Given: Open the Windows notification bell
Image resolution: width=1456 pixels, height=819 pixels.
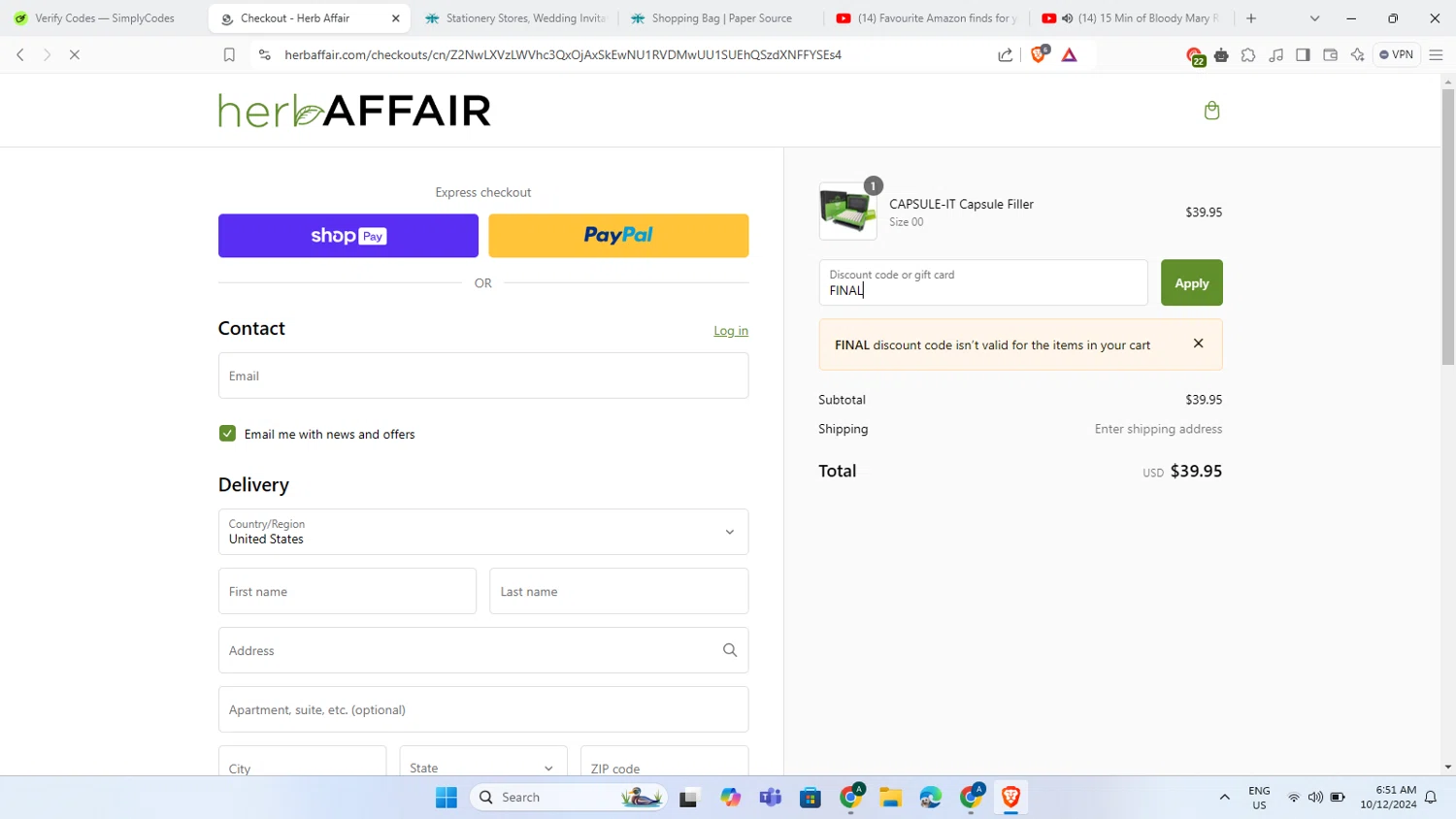Looking at the screenshot, I should coord(1431,798).
